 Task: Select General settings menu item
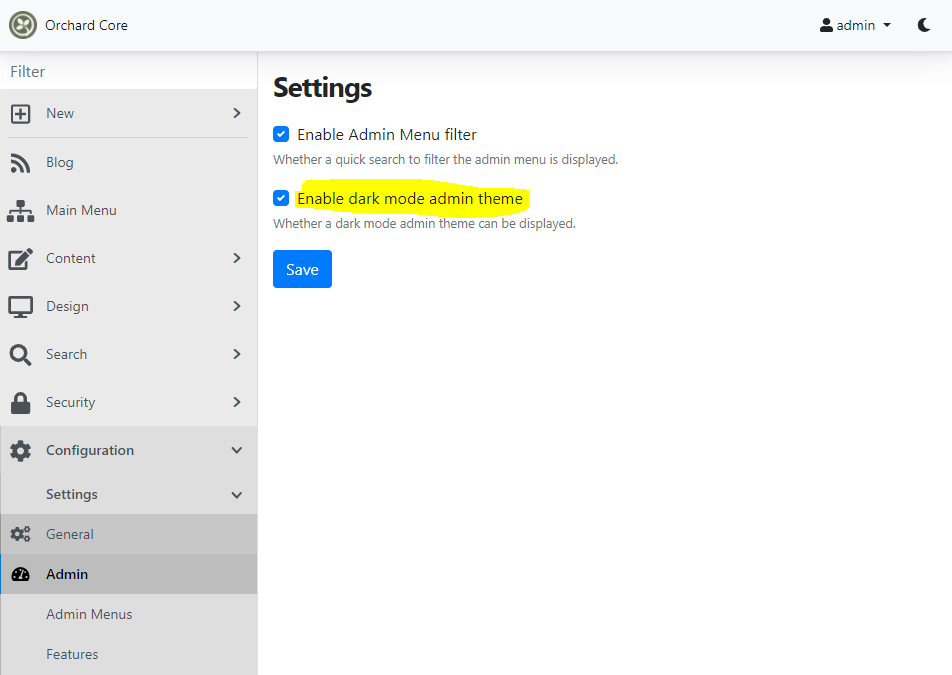(x=129, y=534)
